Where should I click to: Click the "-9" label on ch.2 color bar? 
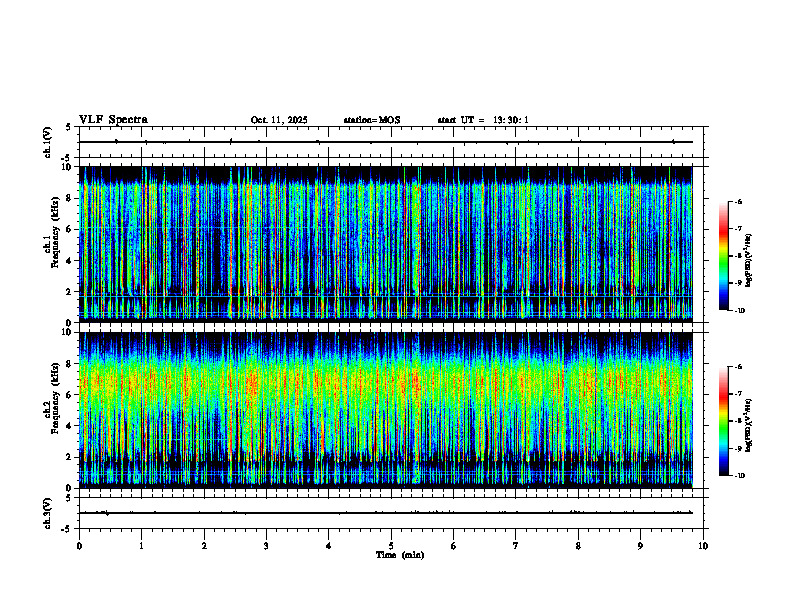click(x=738, y=448)
